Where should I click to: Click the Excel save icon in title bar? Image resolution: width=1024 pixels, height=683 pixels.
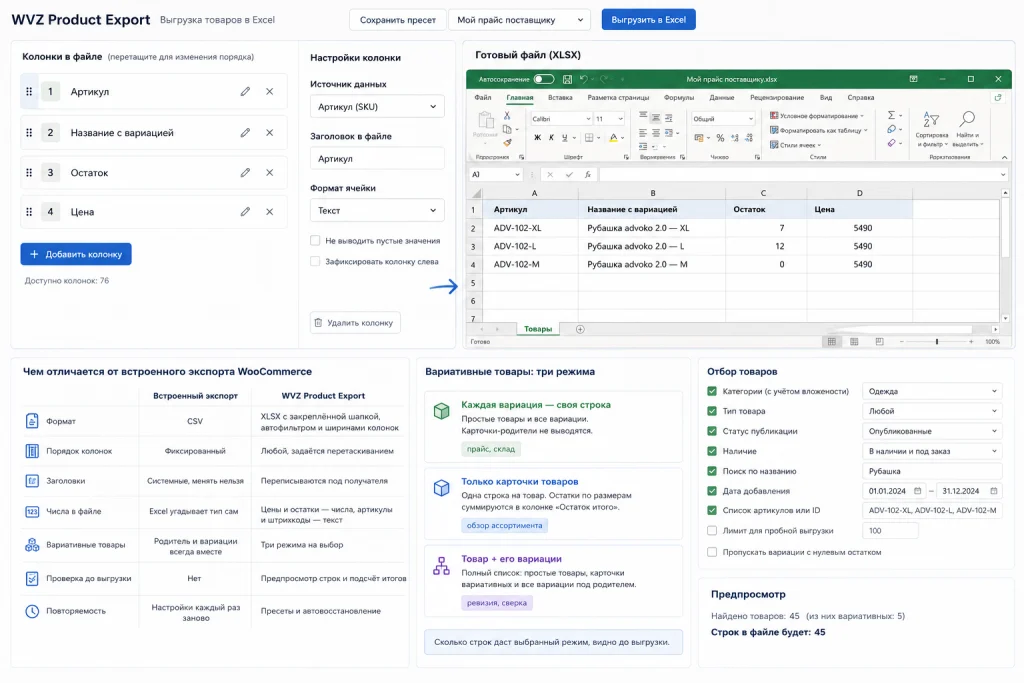(x=567, y=79)
